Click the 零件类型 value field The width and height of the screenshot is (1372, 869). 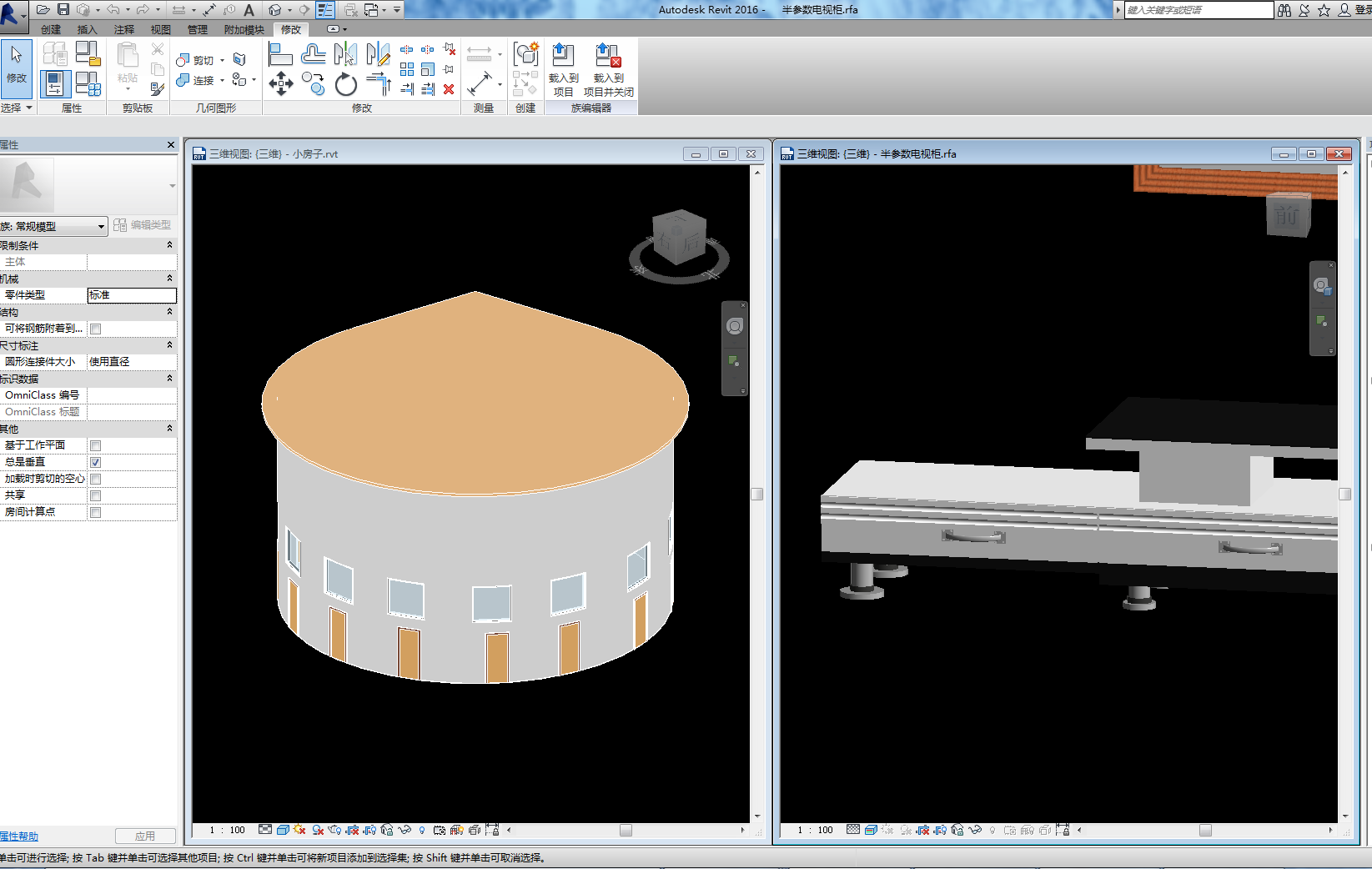(x=132, y=295)
